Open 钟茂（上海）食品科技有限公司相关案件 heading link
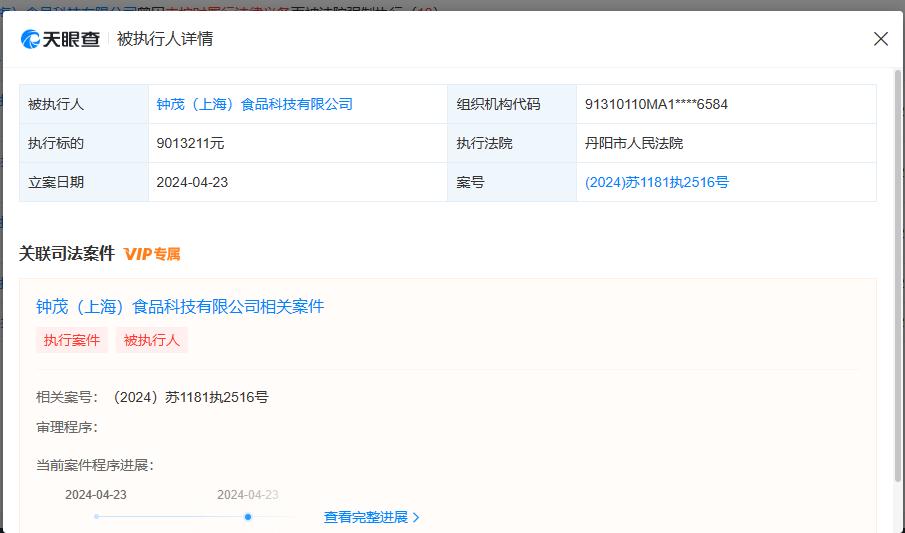This screenshot has height=533, width=905. click(x=180, y=307)
